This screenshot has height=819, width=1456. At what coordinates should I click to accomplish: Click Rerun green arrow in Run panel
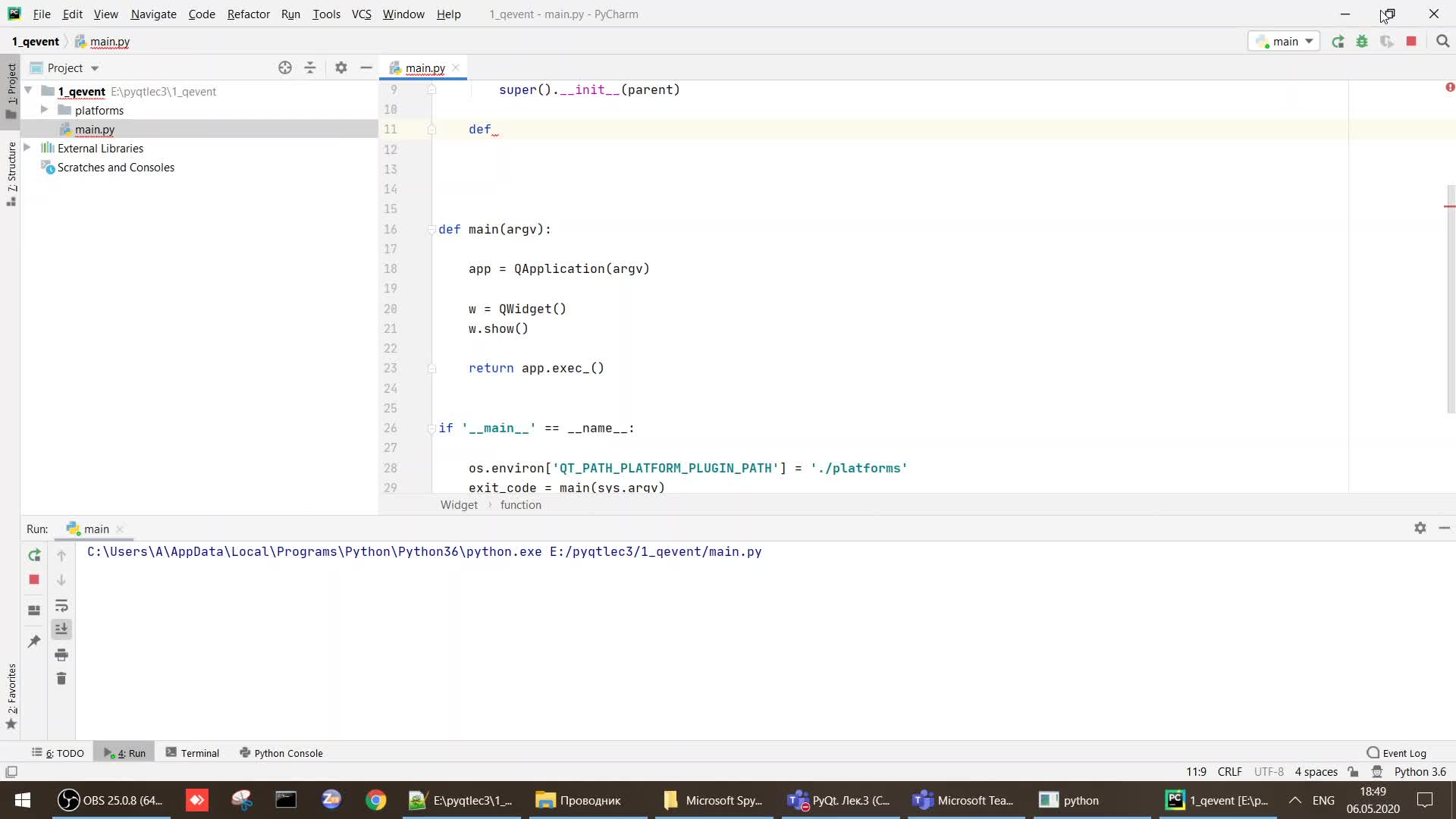pos(34,555)
